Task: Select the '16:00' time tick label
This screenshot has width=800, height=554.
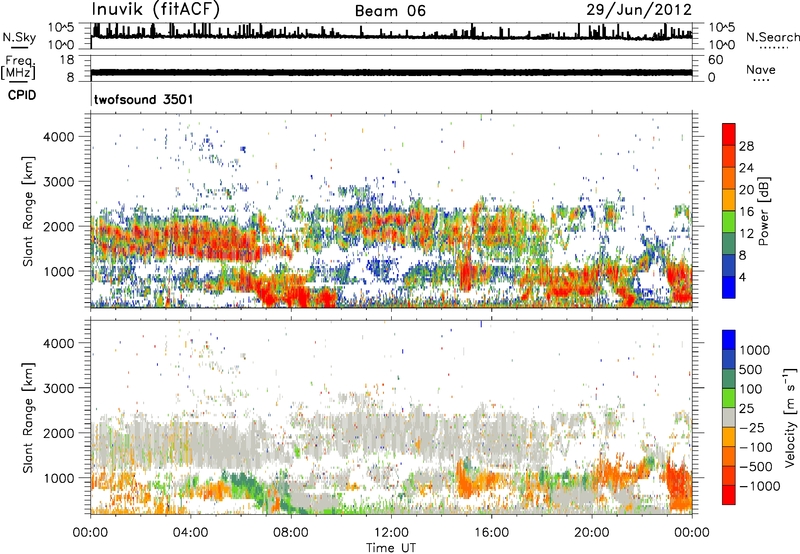Action: point(491,533)
